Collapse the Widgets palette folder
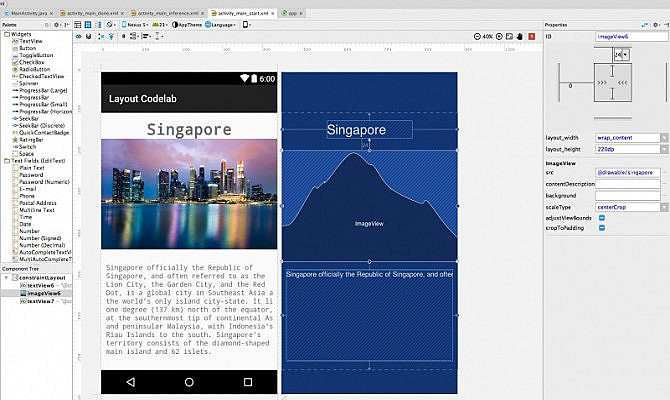Image resolution: width=670 pixels, height=400 pixels. click(7, 34)
